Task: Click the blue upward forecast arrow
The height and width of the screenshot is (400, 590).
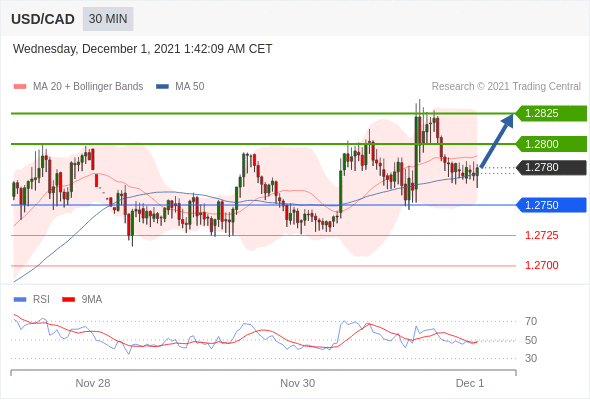Action: pyautogui.click(x=497, y=141)
